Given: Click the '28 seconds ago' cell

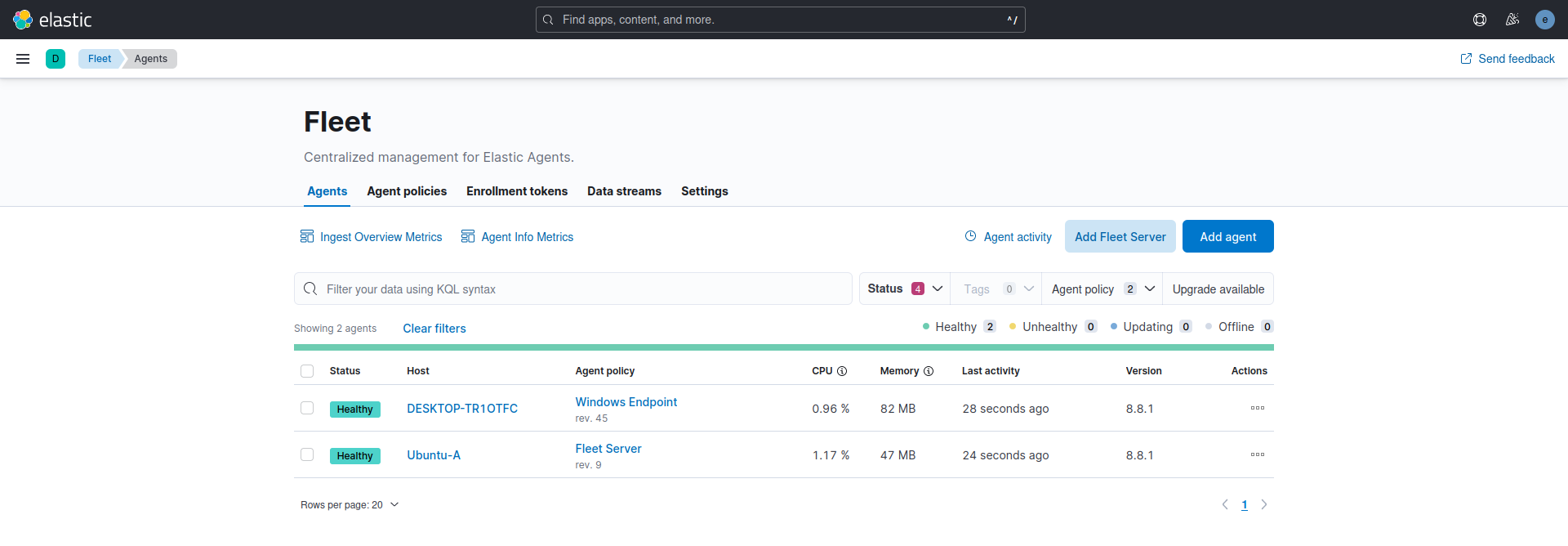Looking at the screenshot, I should pos(1005,408).
